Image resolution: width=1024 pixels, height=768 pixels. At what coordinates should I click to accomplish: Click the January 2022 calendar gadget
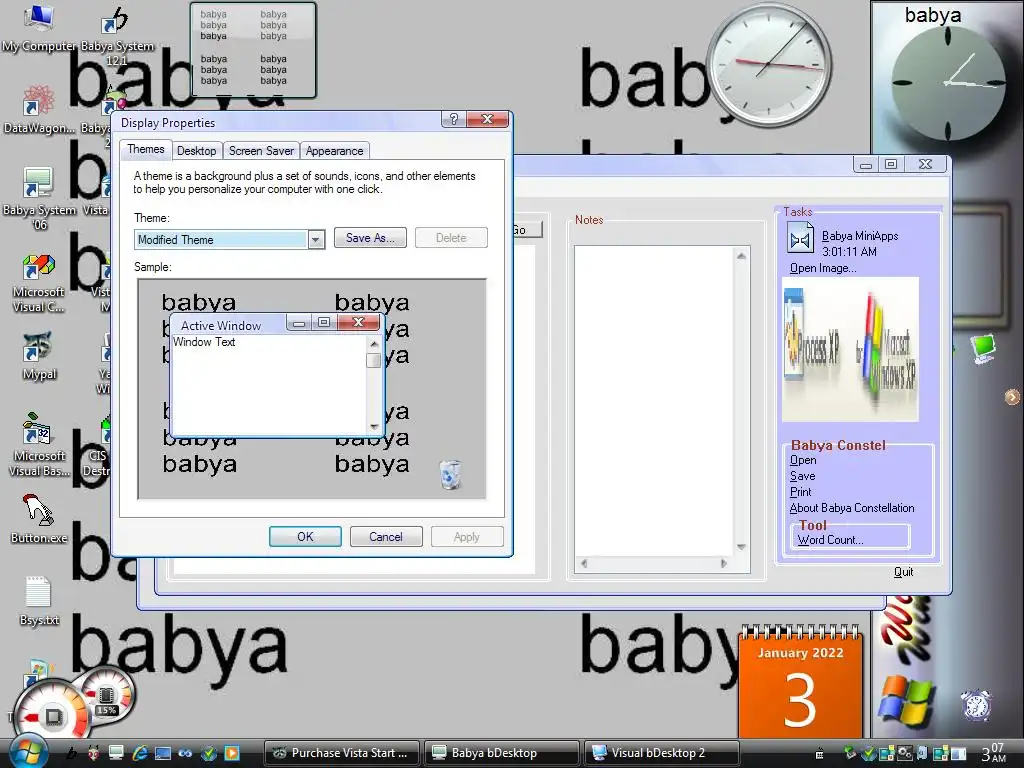[801, 680]
